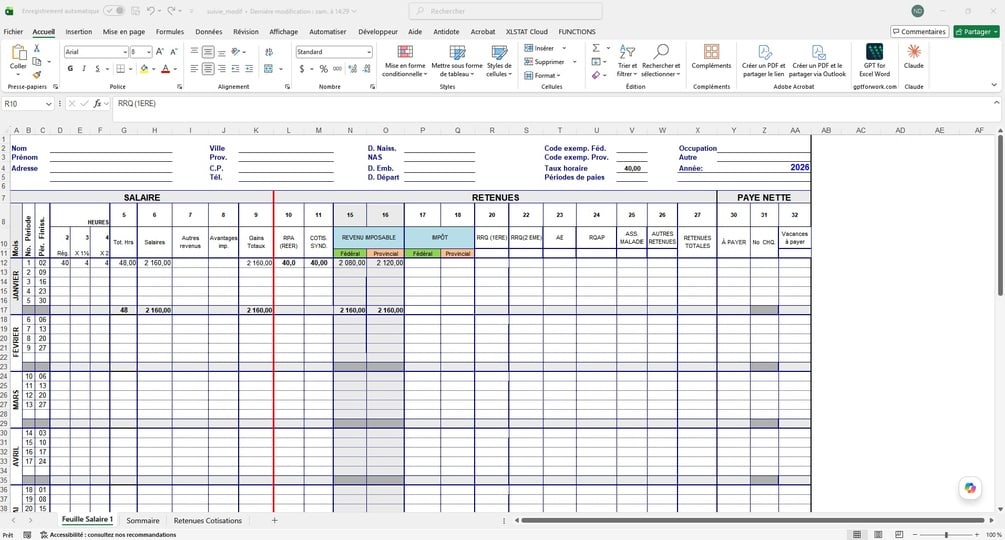Viewport: 1005px width, 540px height.
Task: Switch to the Insertion ribbon tab
Action: [79, 31]
